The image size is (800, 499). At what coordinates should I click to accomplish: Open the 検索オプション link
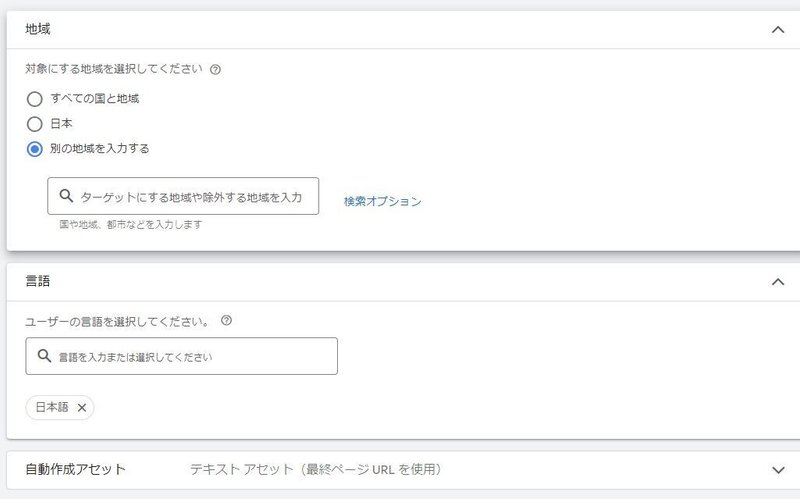point(382,201)
